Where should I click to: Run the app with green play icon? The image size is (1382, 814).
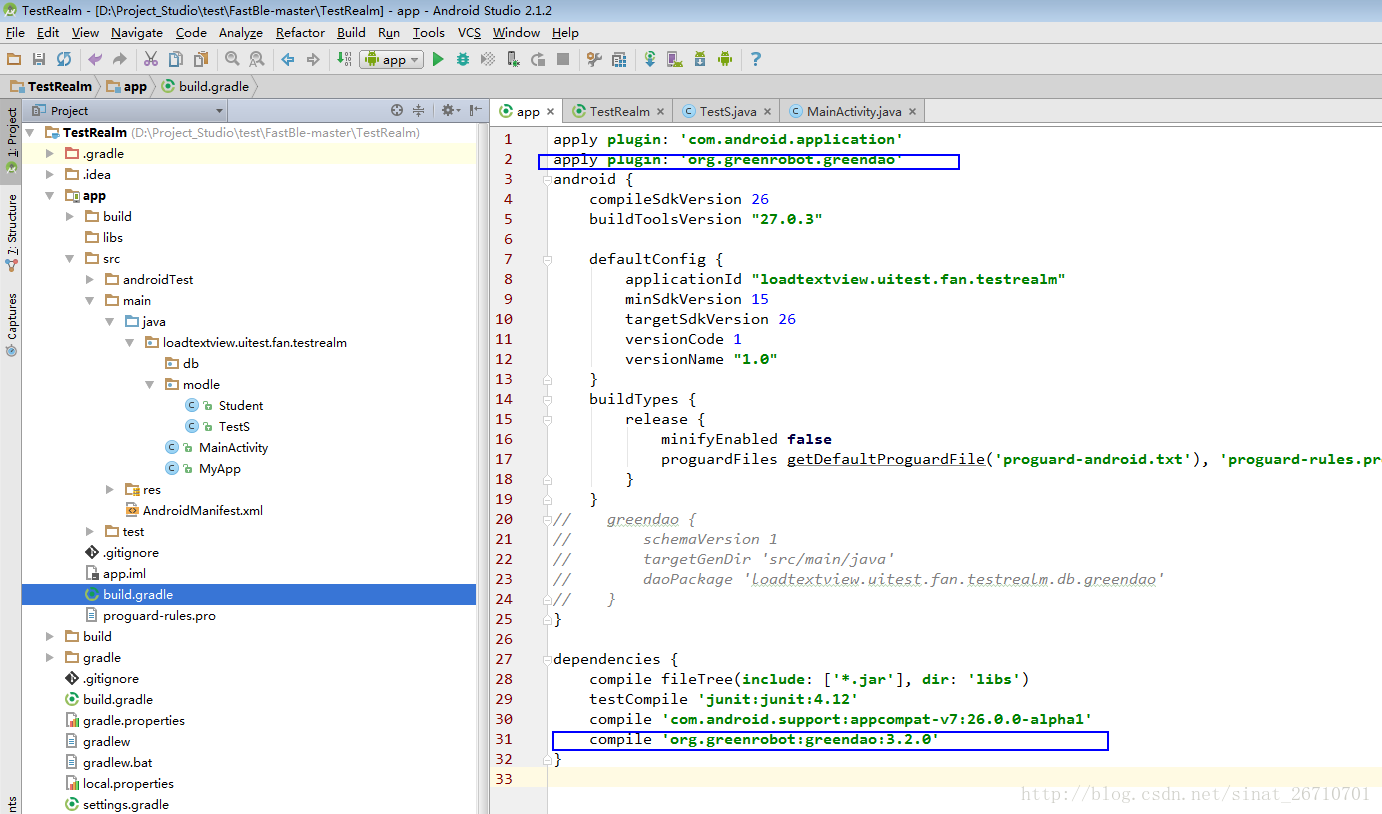click(438, 60)
